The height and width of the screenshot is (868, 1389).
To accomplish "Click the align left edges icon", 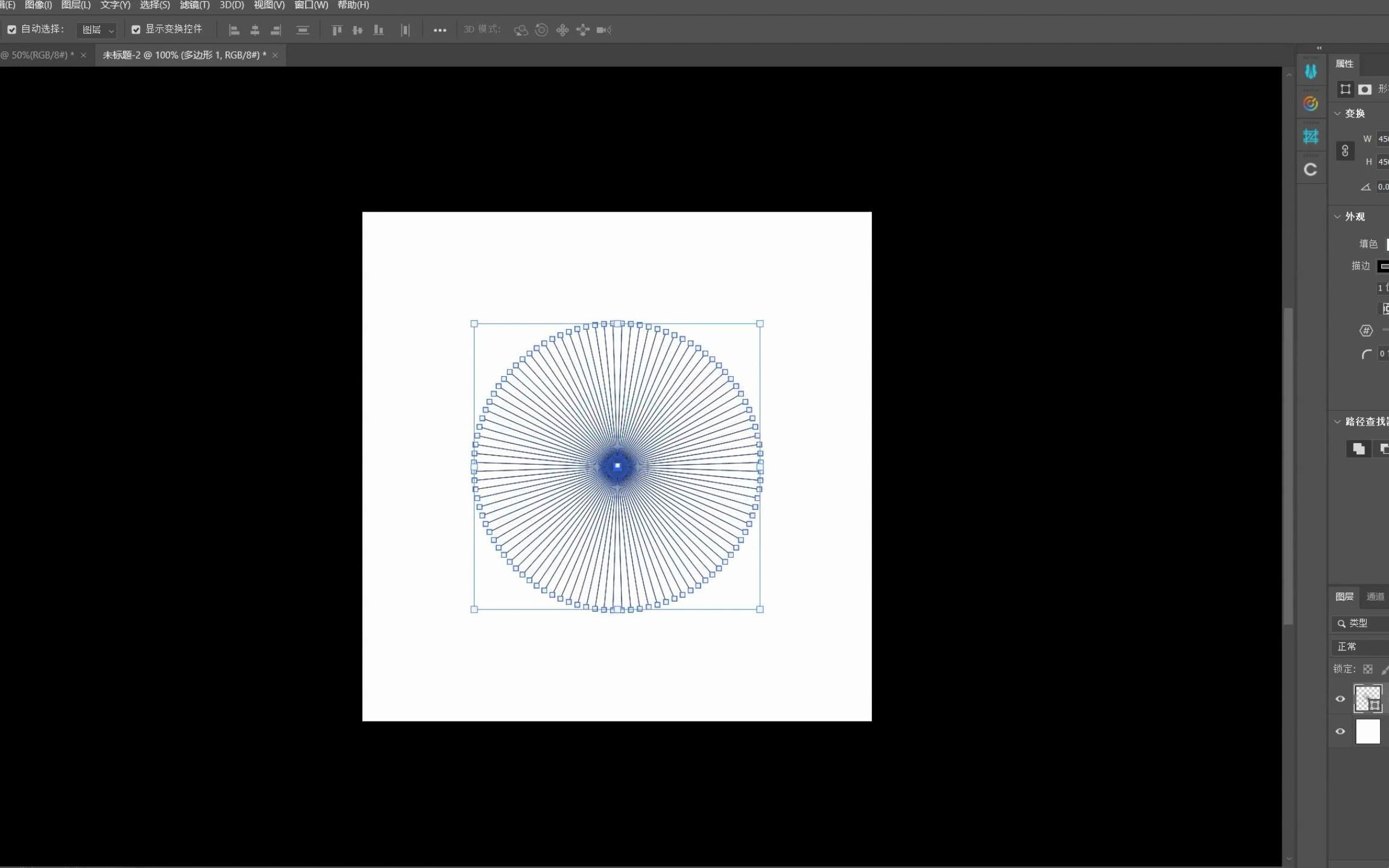I will coord(235,30).
